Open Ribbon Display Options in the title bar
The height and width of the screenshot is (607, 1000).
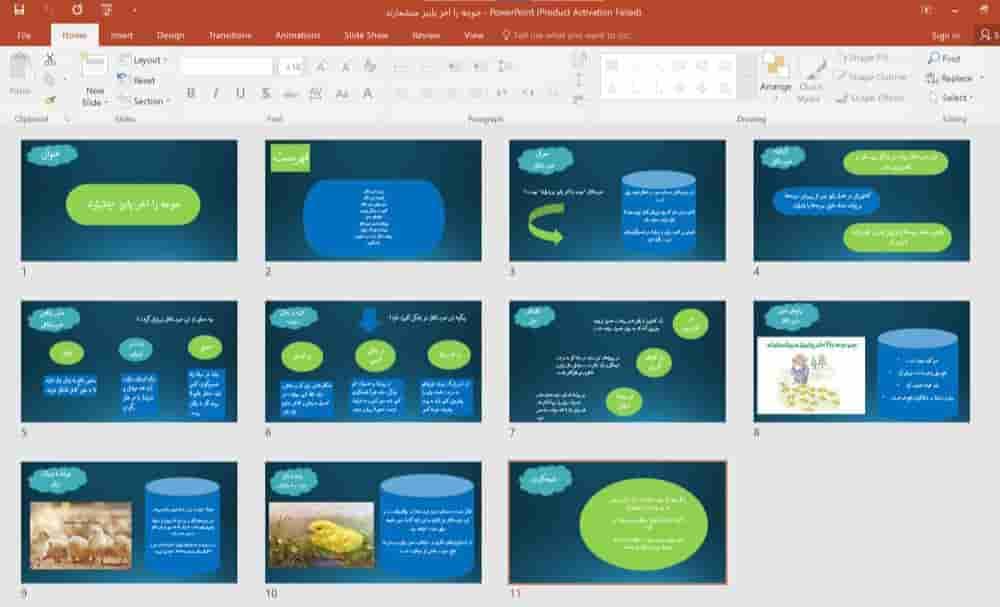(x=925, y=10)
